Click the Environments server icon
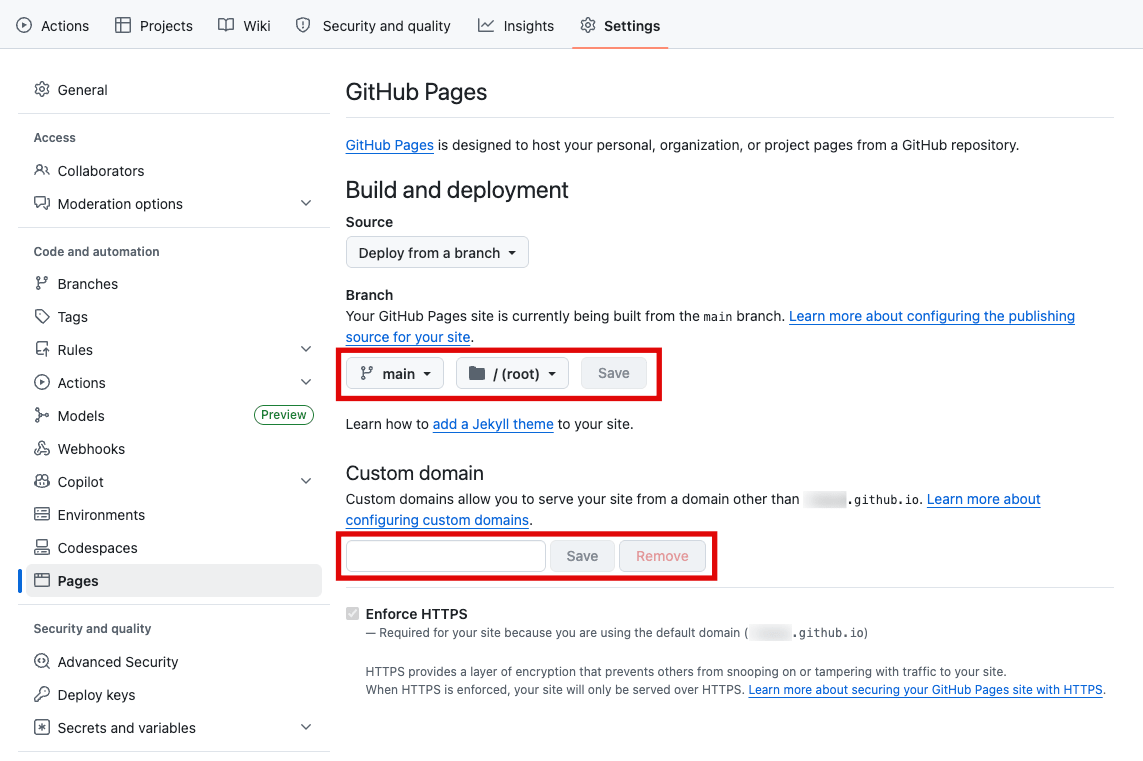1143x761 pixels. point(42,515)
